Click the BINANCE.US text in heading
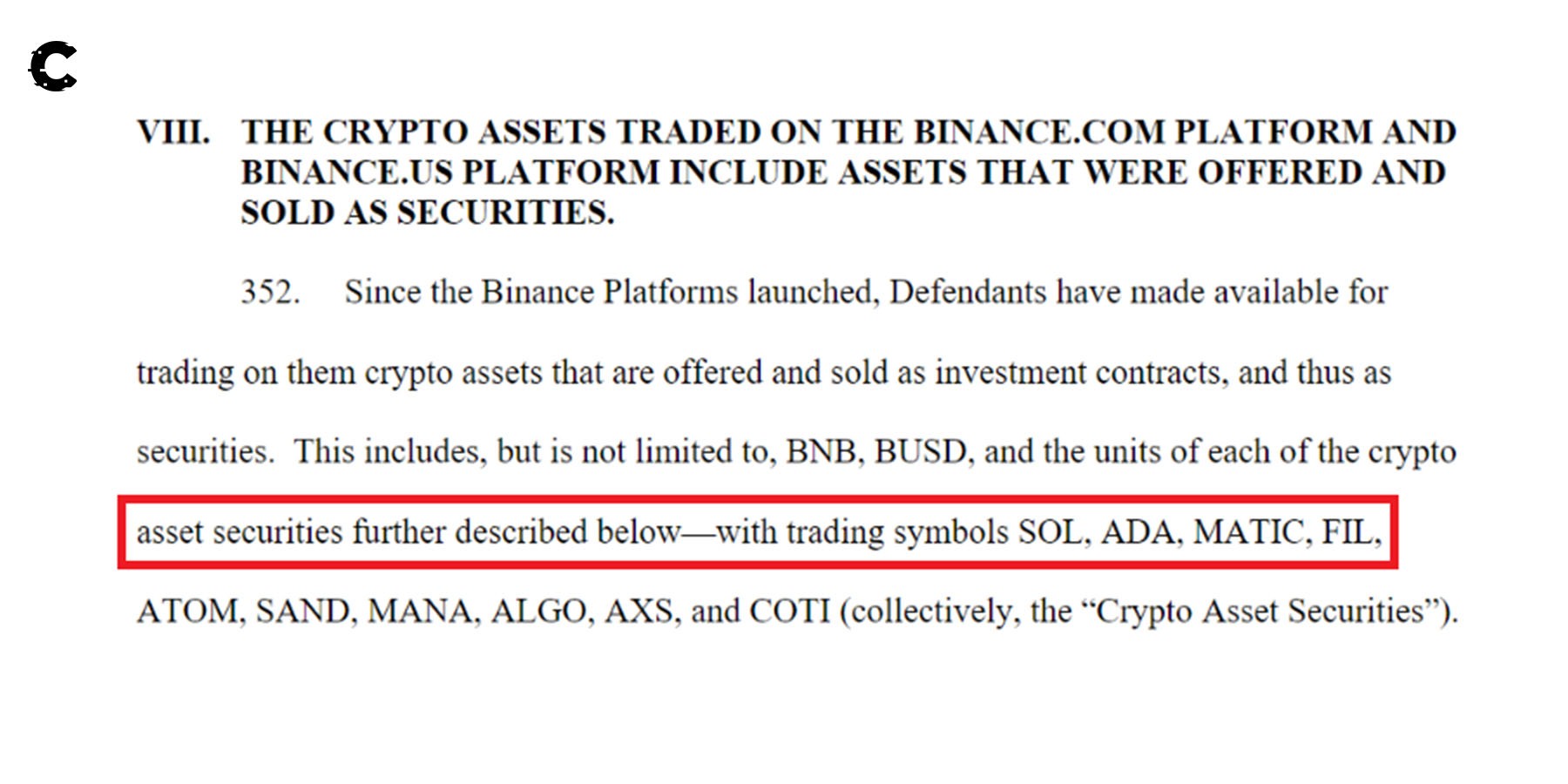 (x=347, y=172)
